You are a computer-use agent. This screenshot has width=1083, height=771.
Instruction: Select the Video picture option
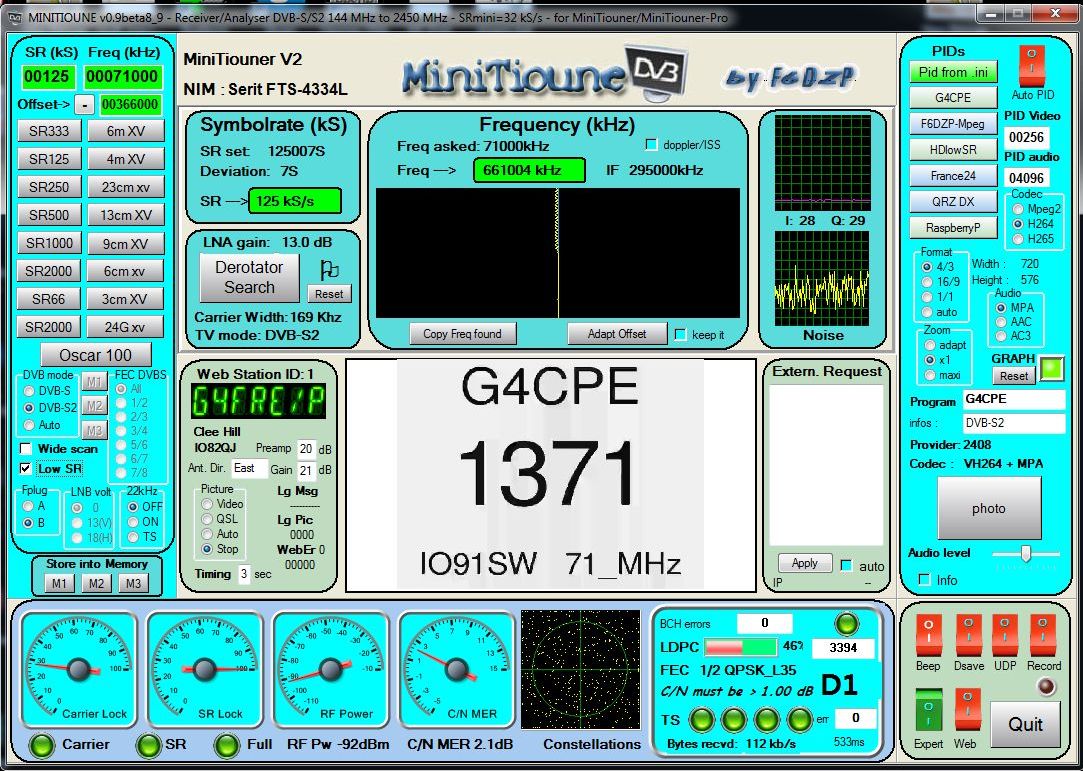[207, 504]
